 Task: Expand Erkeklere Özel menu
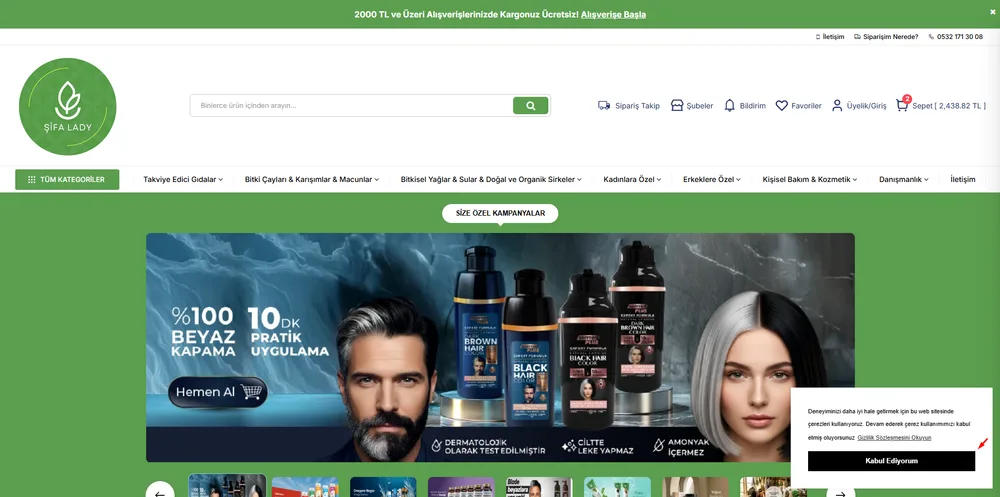click(x=712, y=180)
